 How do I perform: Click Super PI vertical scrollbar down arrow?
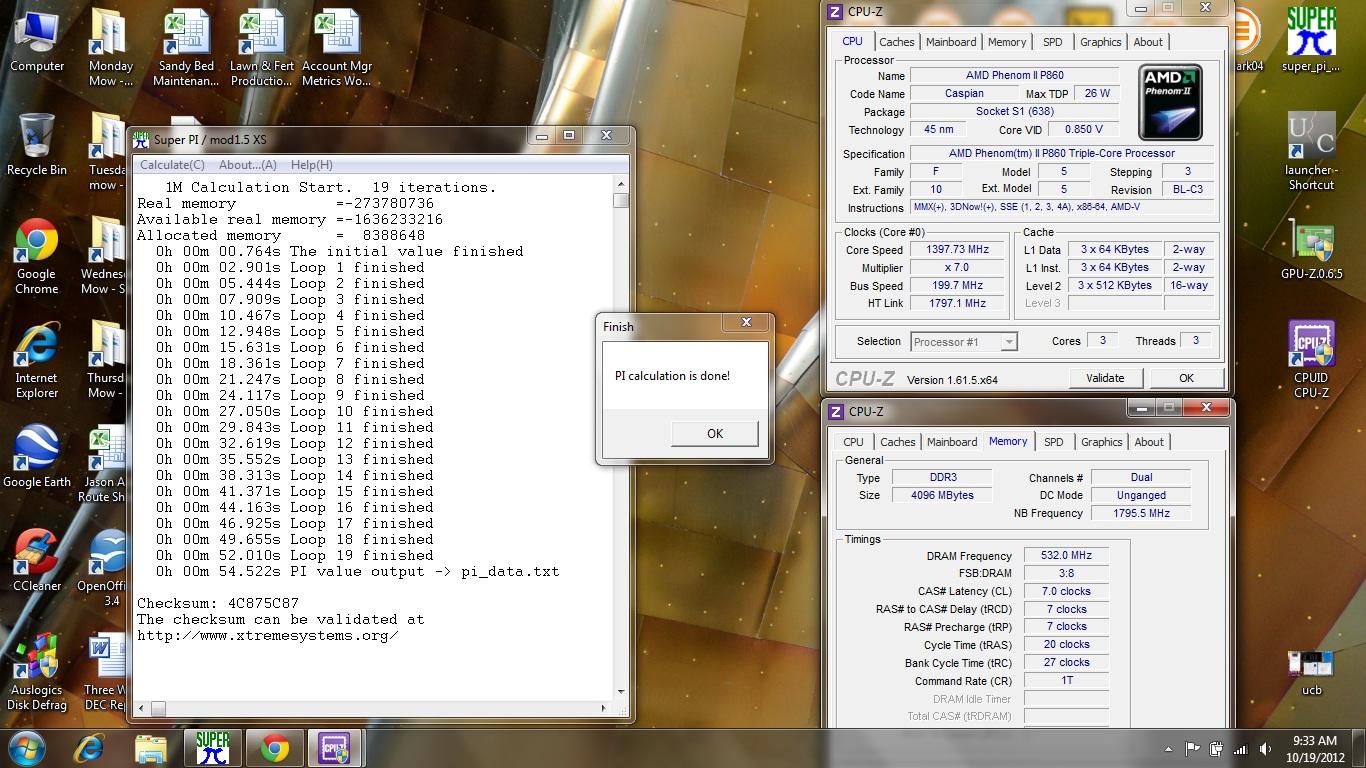tap(621, 691)
